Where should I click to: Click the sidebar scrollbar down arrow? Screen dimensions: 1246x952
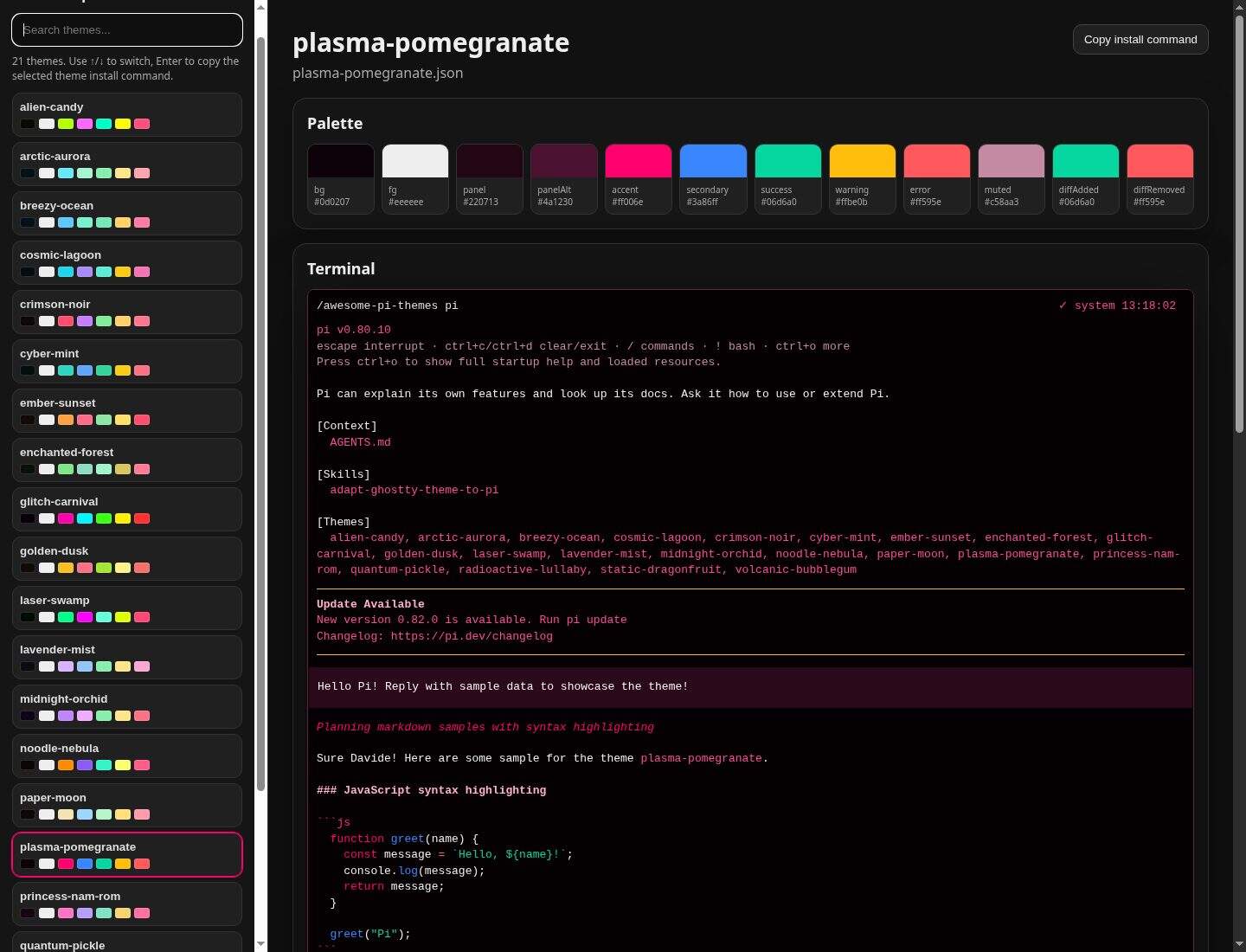click(260, 943)
